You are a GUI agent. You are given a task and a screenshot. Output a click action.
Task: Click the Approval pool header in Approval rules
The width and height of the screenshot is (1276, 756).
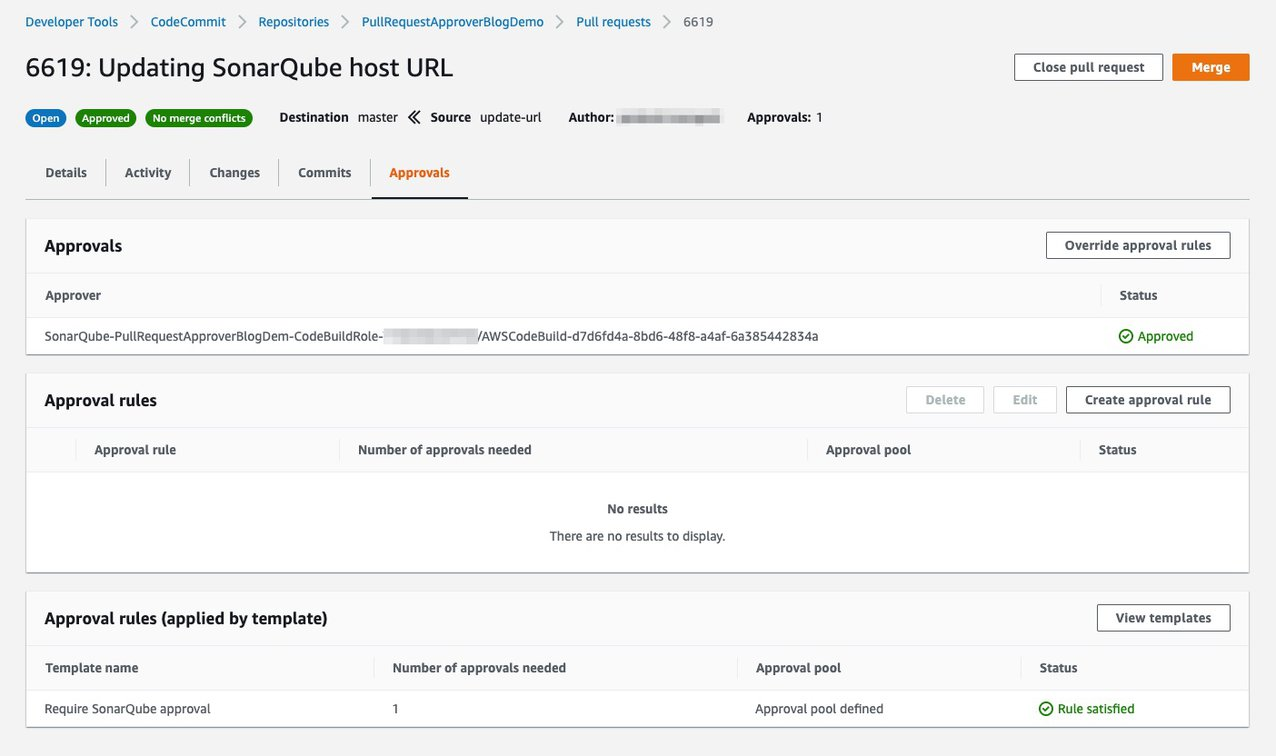[869, 450]
